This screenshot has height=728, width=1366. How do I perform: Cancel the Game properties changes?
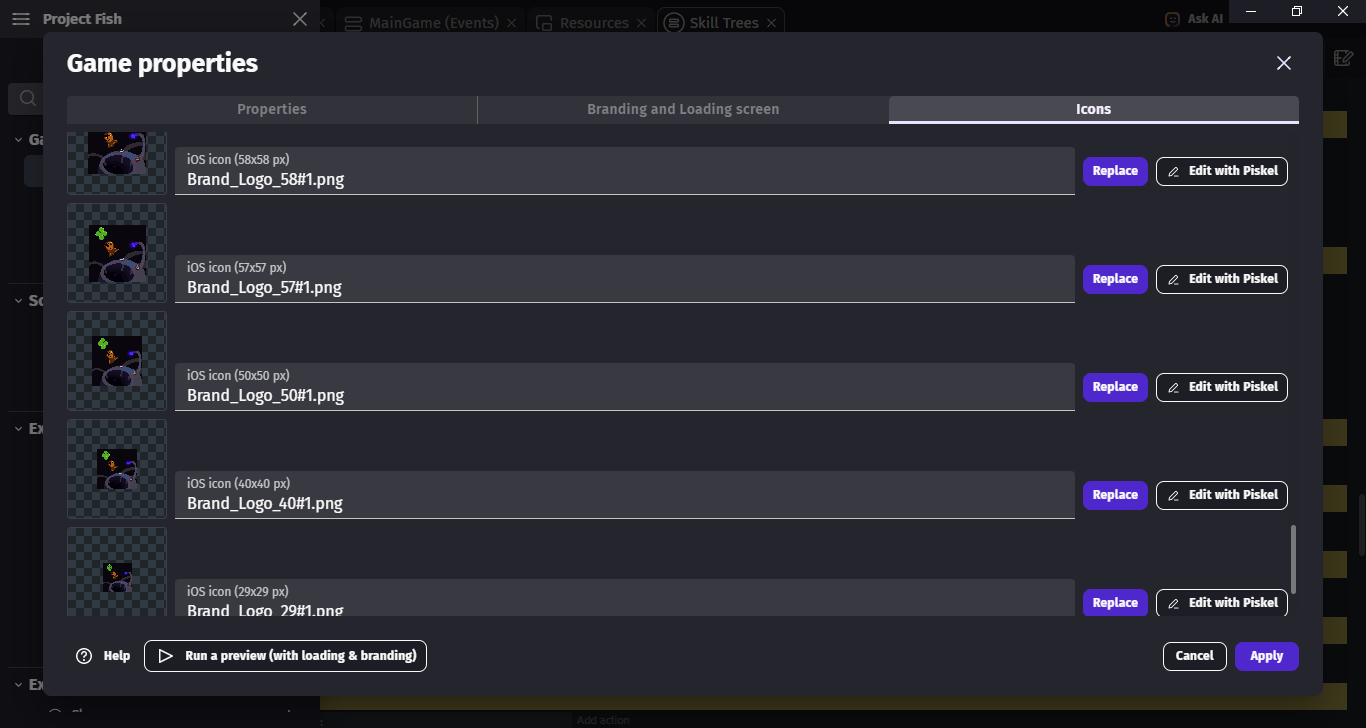coord(1194,656)
